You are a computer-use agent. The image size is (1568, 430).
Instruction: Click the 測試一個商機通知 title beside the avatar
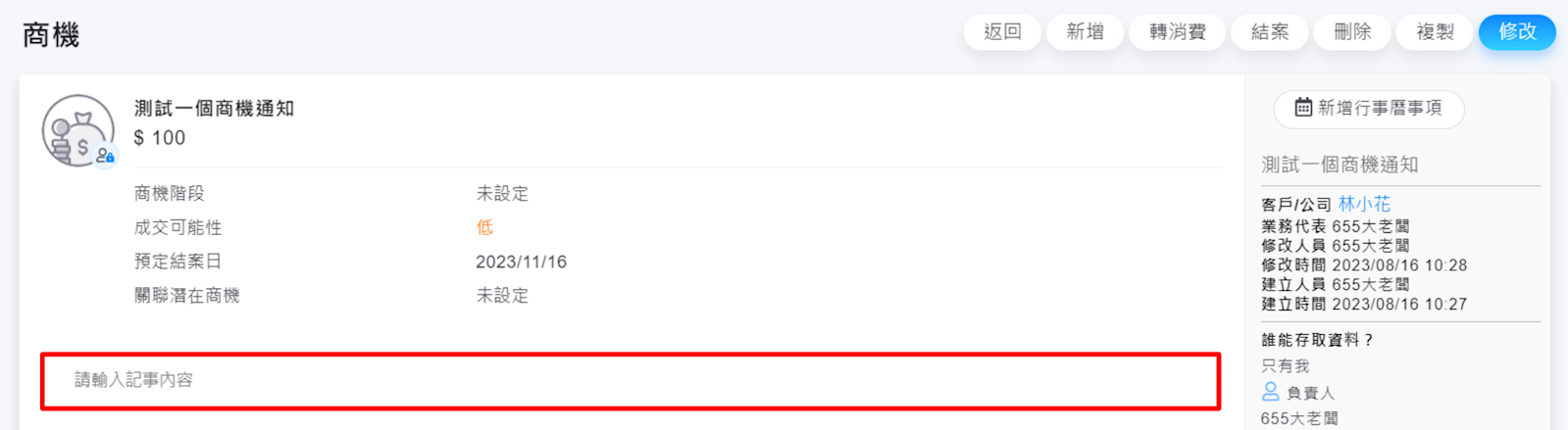click(x=214, y=109)
